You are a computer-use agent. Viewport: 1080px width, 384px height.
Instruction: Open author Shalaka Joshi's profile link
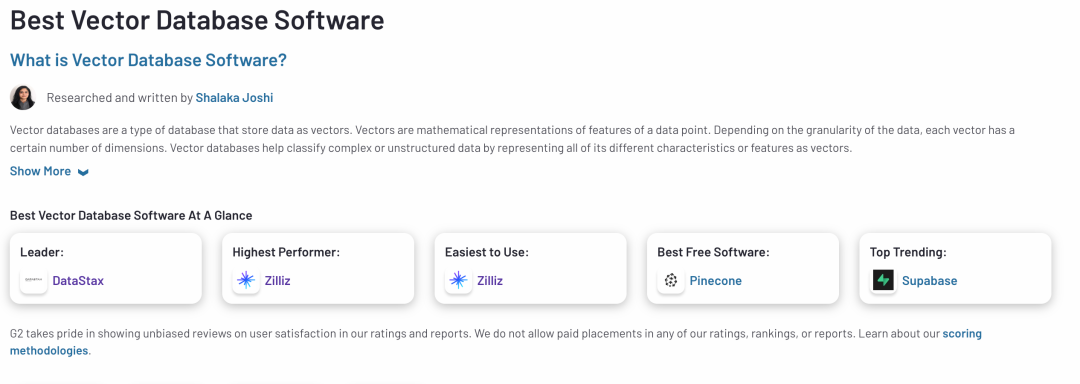point(234,98)
